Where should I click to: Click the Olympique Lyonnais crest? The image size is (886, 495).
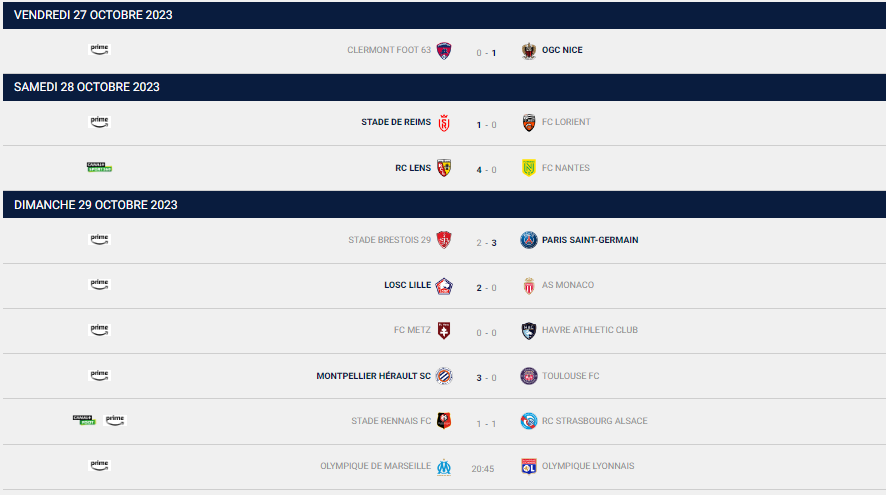click(x=528, y=467)
